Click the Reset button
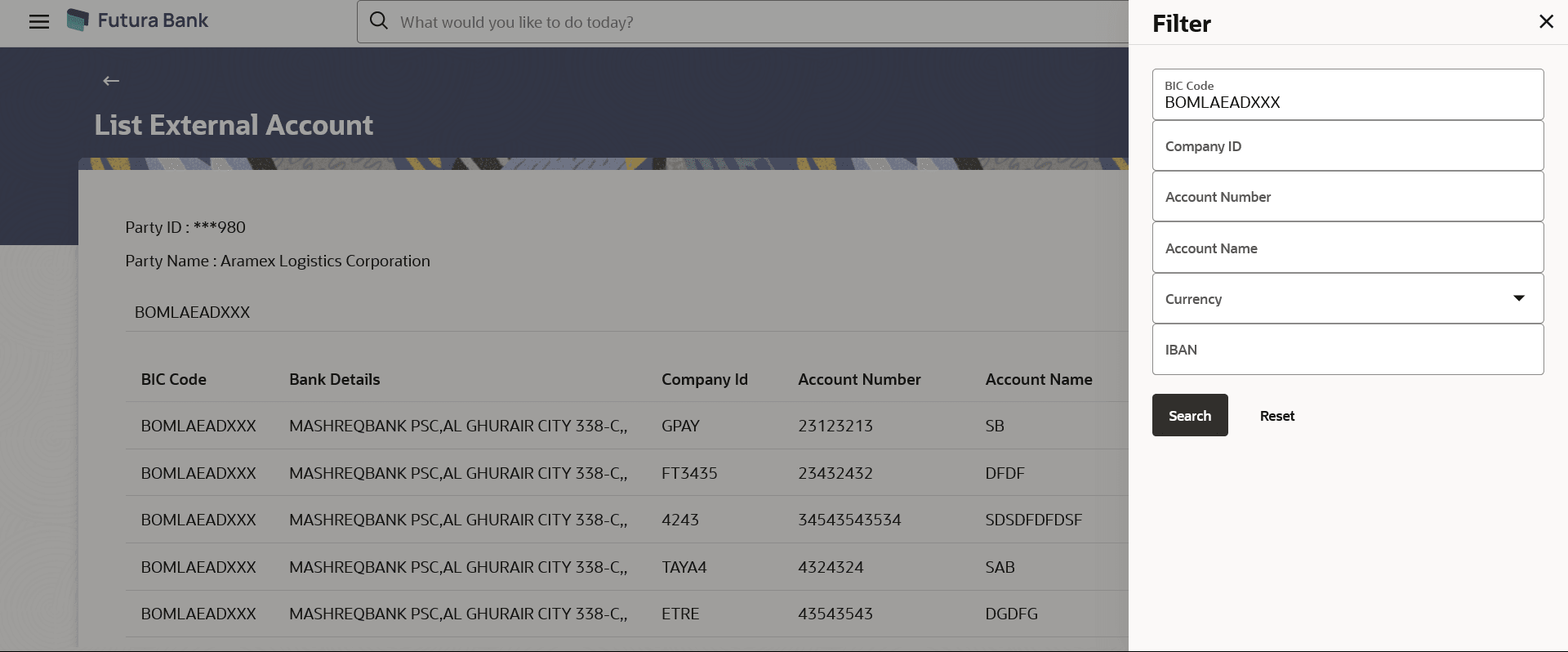The height and width of the screenshot is (652, 1568). click(x=1277, y=416)
